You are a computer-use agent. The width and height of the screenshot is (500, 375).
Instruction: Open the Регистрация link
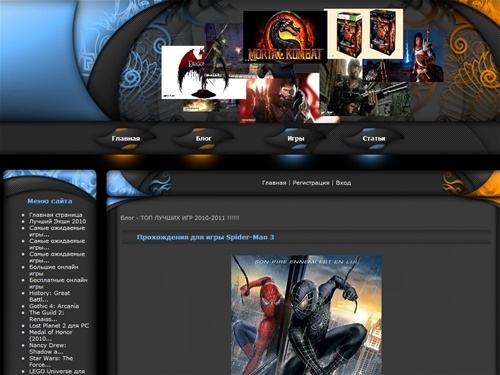click(311, 183)
